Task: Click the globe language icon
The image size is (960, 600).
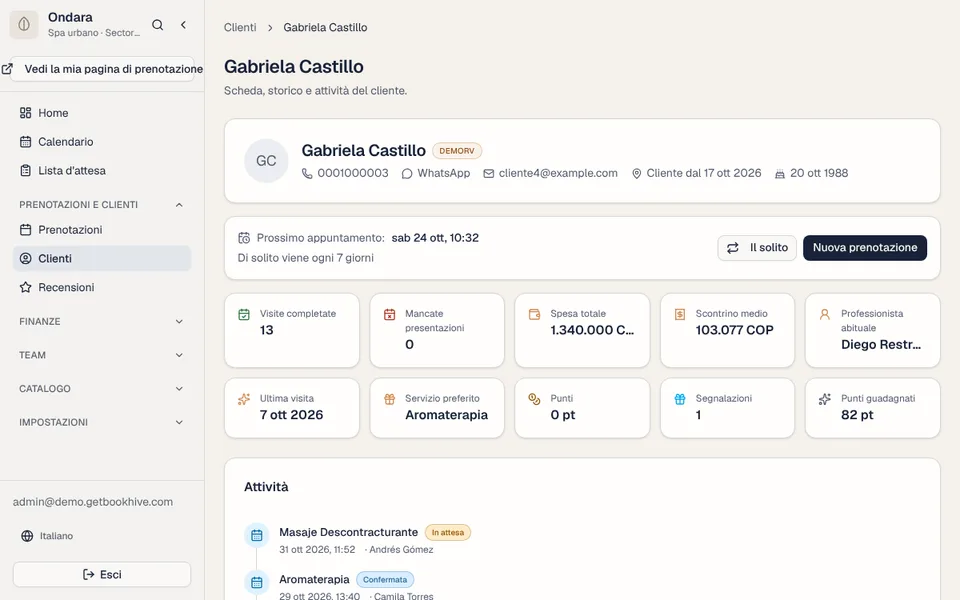Action: (x=27, y=536)
